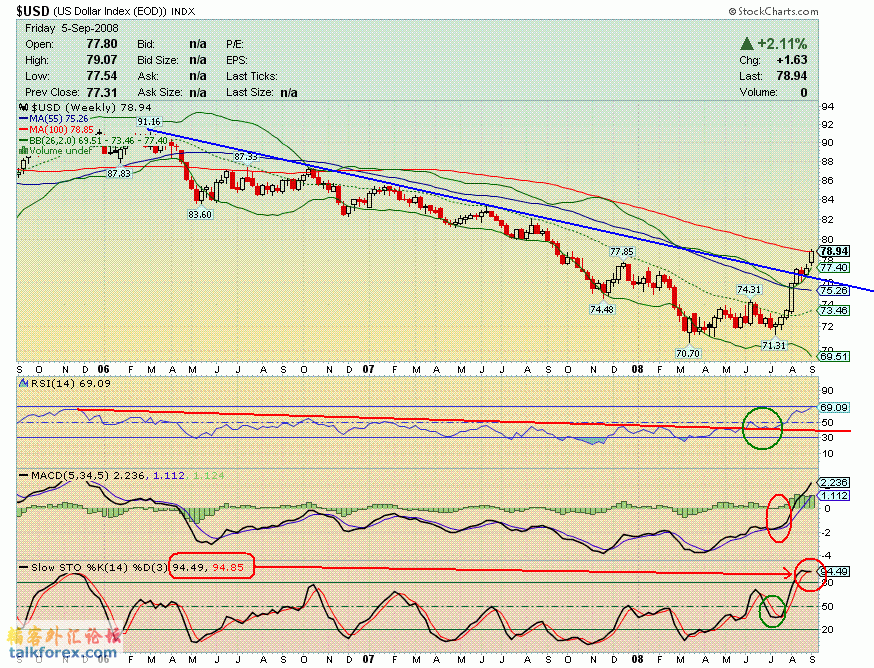
Task: Click the 1.112 MACD signal axis tag
Action: click(x=834, y=496)
